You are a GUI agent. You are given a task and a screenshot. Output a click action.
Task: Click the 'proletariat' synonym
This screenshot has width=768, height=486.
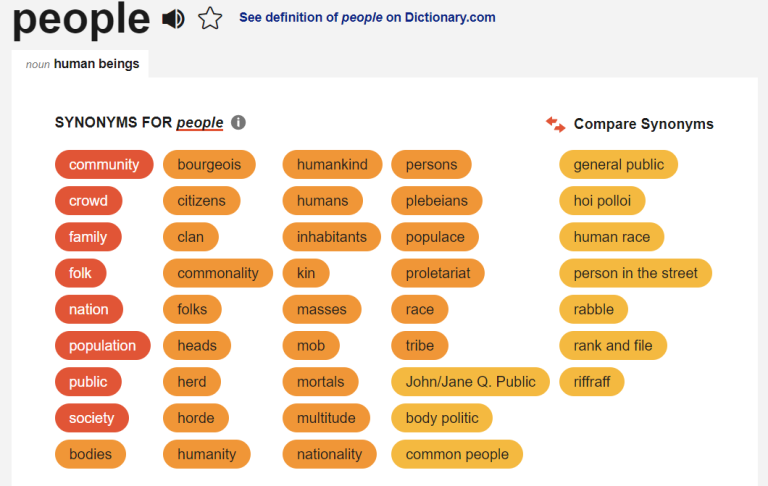tap(438, 273)
